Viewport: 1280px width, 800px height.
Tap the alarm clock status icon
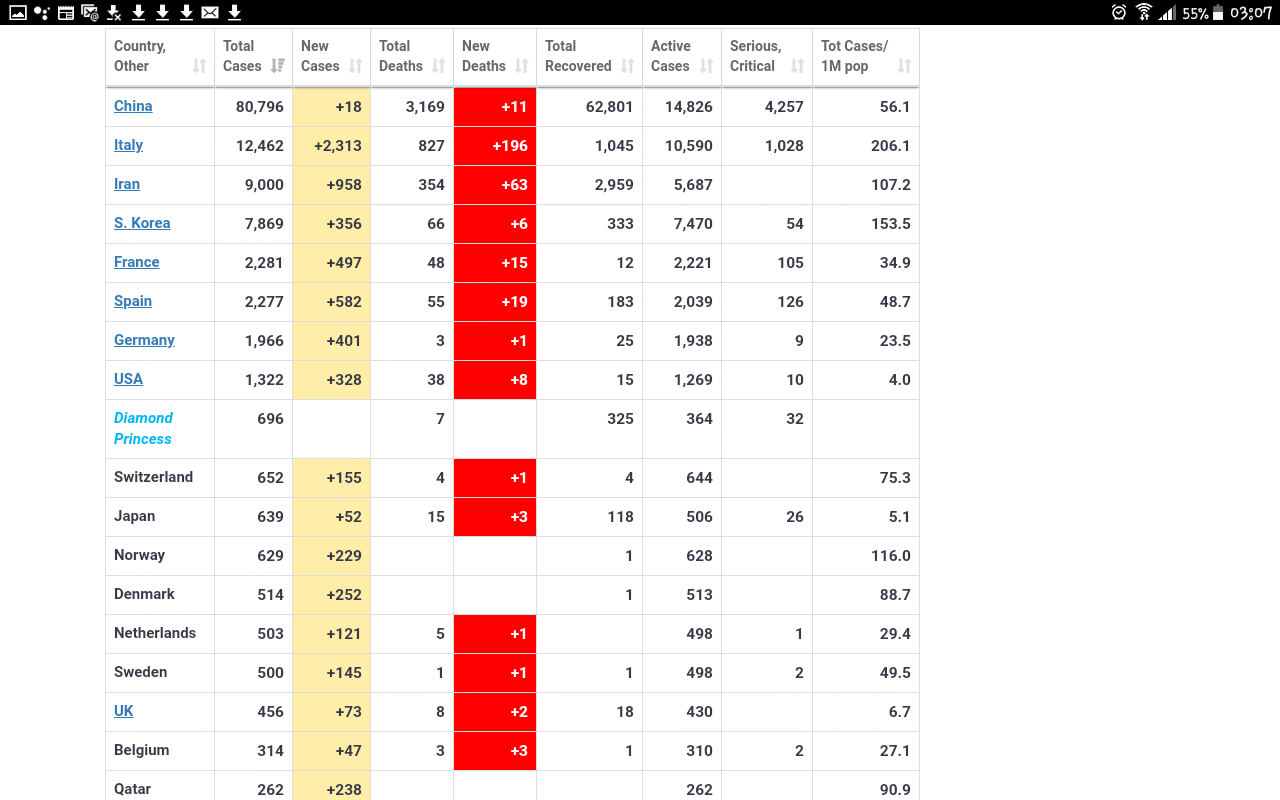pyautogui.click(x=1119, y=12)
